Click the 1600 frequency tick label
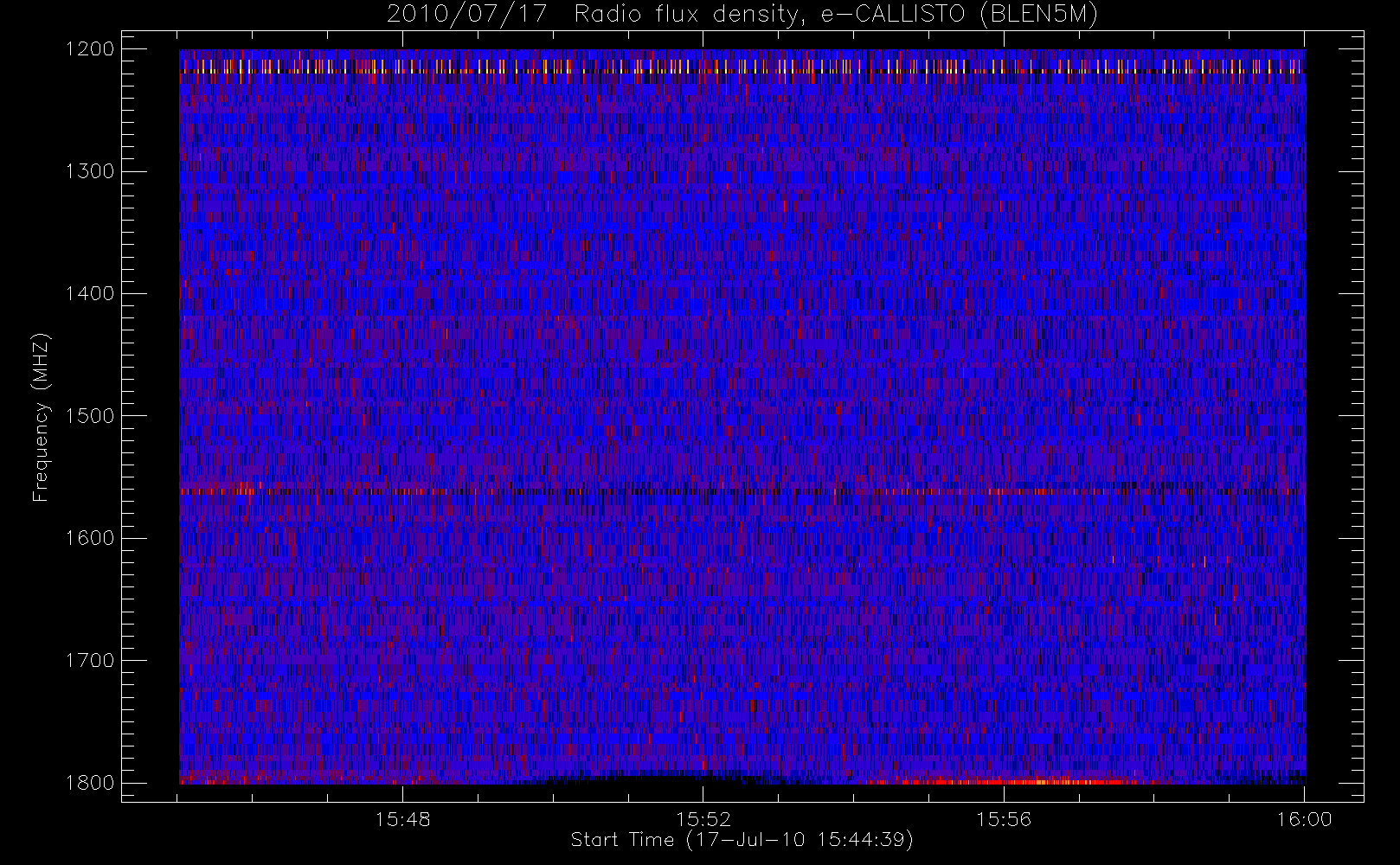Screen dimensions: 1400x865 click(x=90, y=538)
